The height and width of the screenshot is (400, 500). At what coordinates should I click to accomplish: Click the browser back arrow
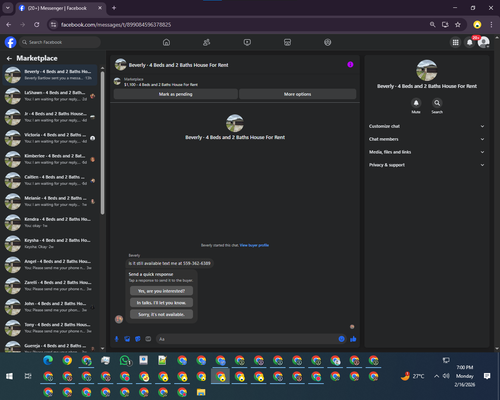click(9, 25)
